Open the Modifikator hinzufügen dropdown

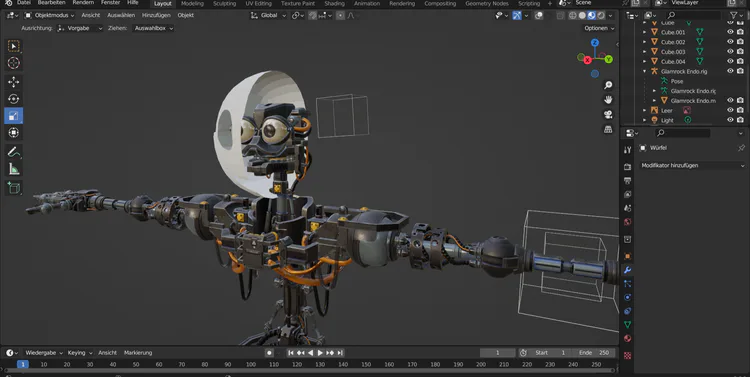tap(692, 166)
